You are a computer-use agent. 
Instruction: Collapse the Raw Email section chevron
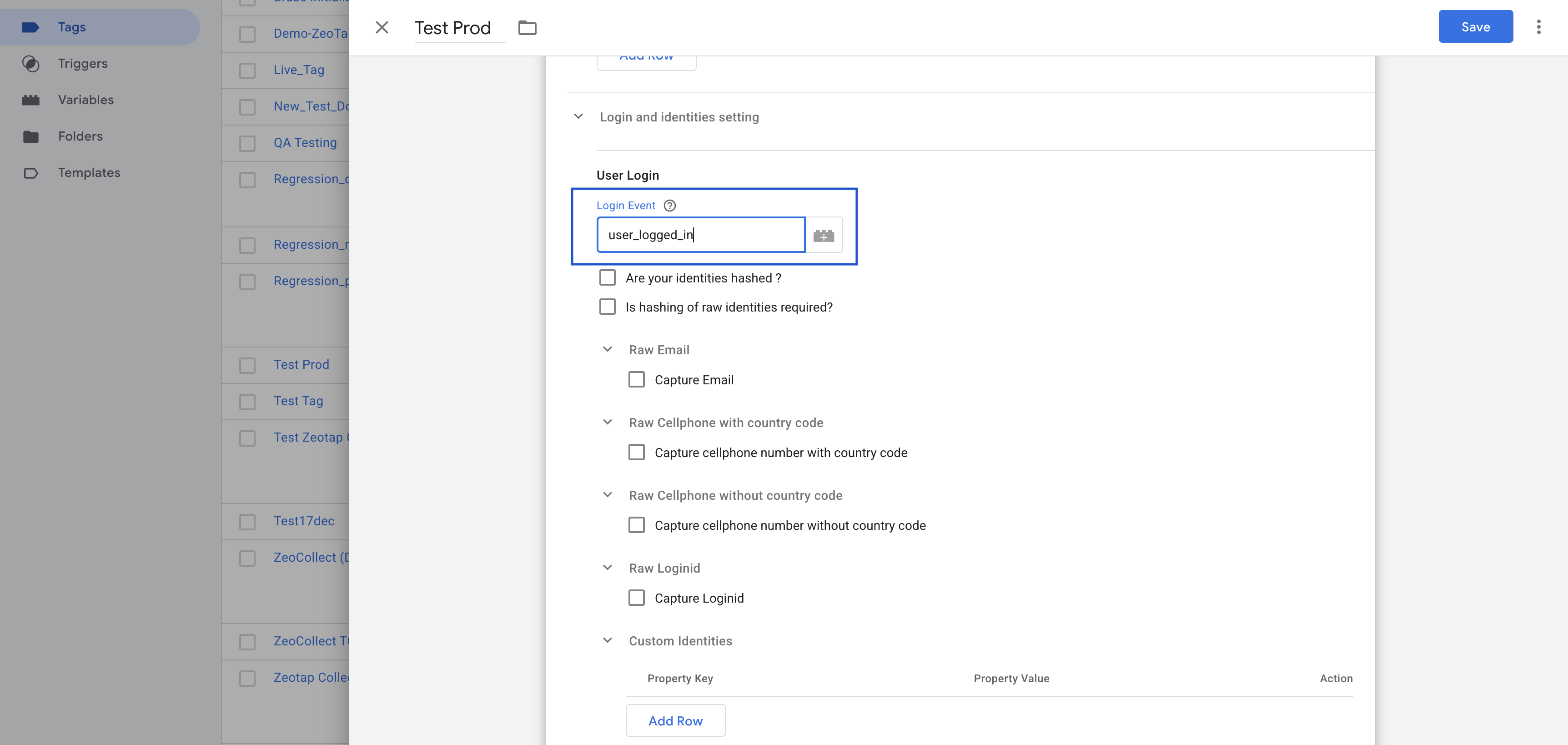[x=607, y=349]
